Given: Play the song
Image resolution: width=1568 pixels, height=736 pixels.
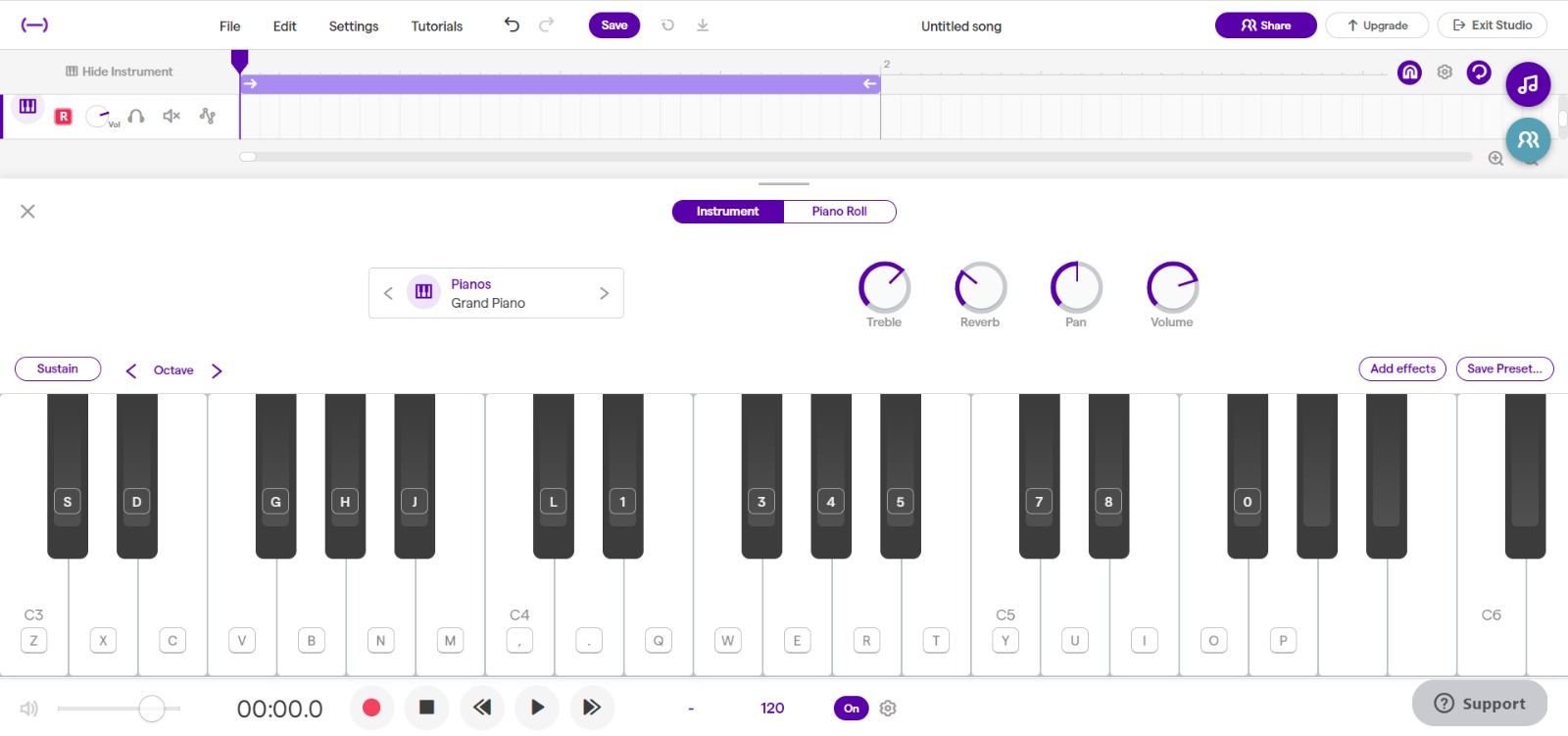Looking at the screenshot, I should tap(537, 708).
